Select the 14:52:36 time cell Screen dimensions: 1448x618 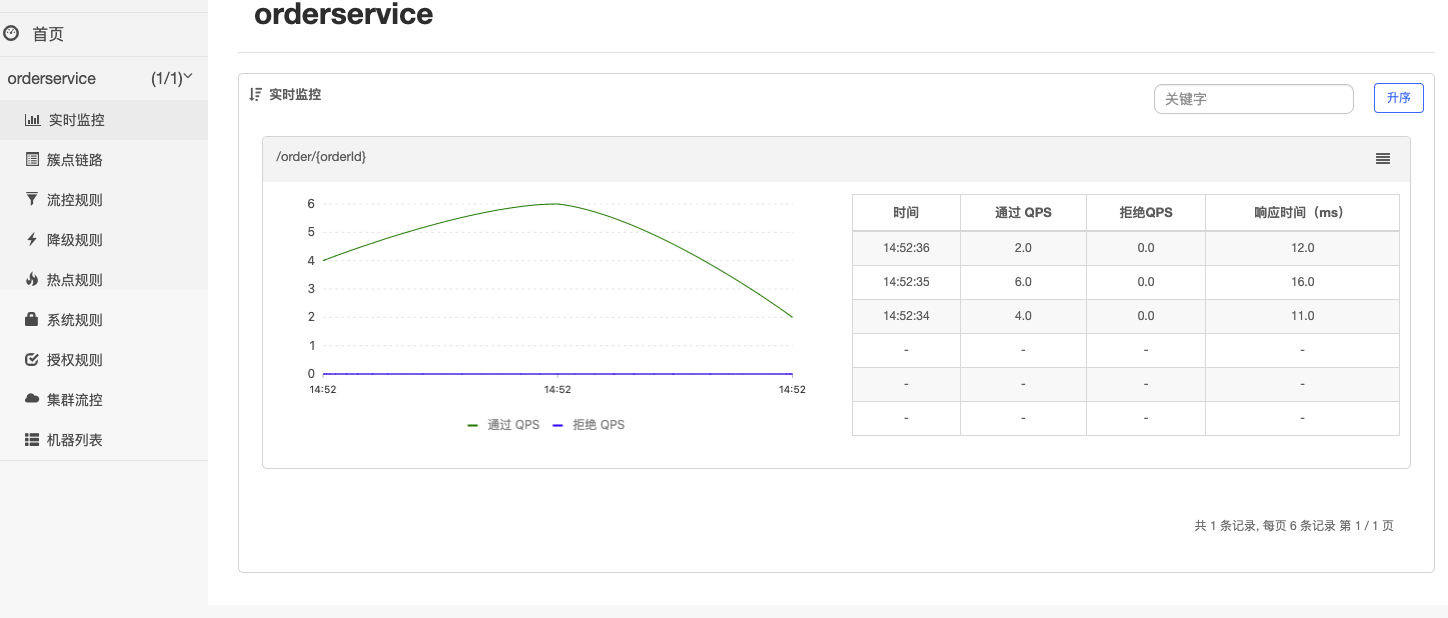(x=906, y=248)
